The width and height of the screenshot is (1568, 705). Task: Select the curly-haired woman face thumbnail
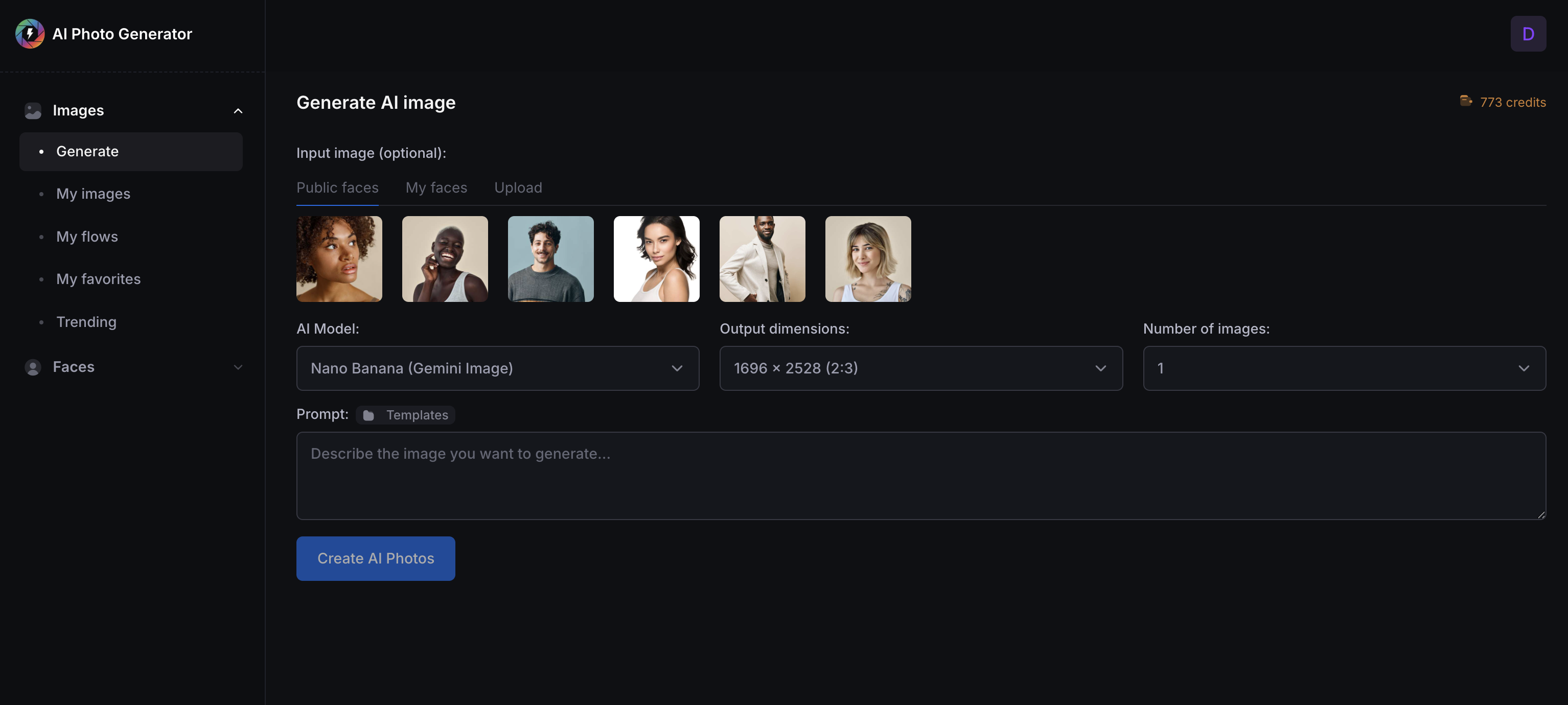click(339, 258)
